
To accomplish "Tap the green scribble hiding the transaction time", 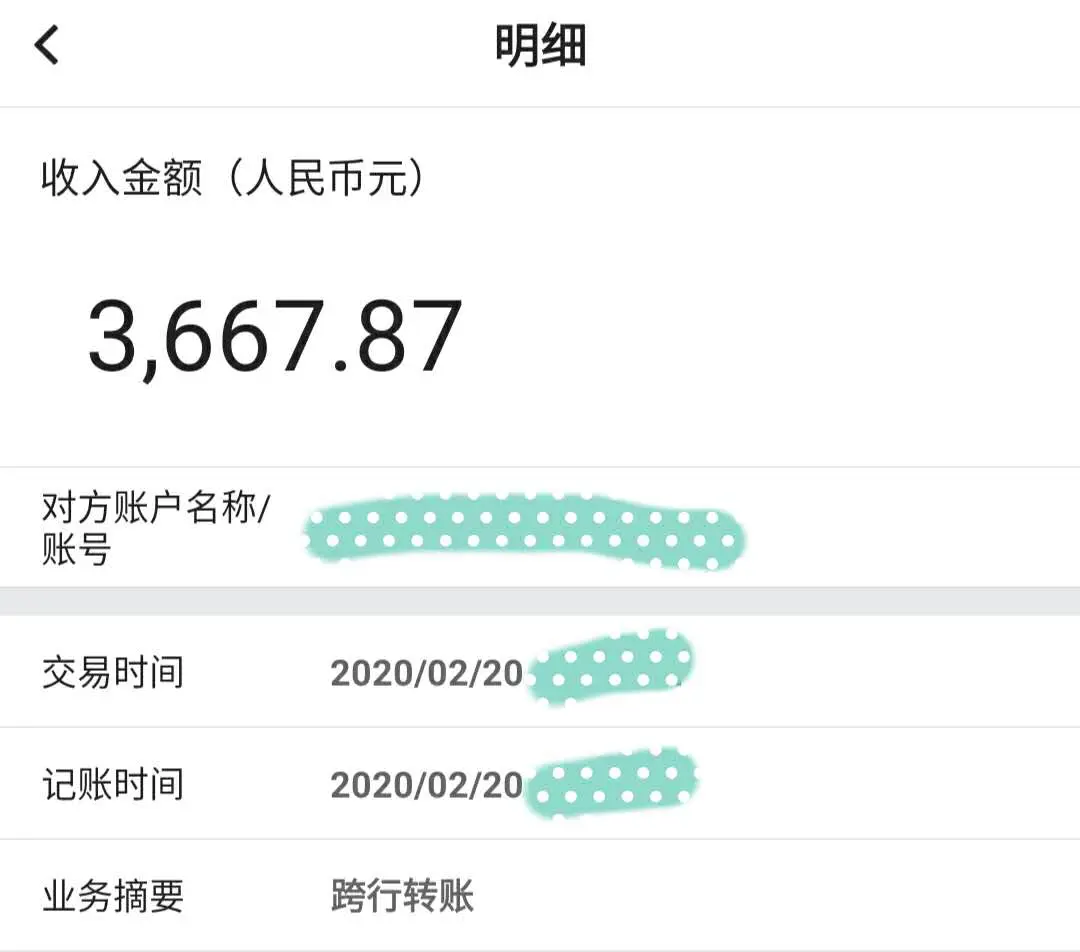I will click(x=610, y=667).
